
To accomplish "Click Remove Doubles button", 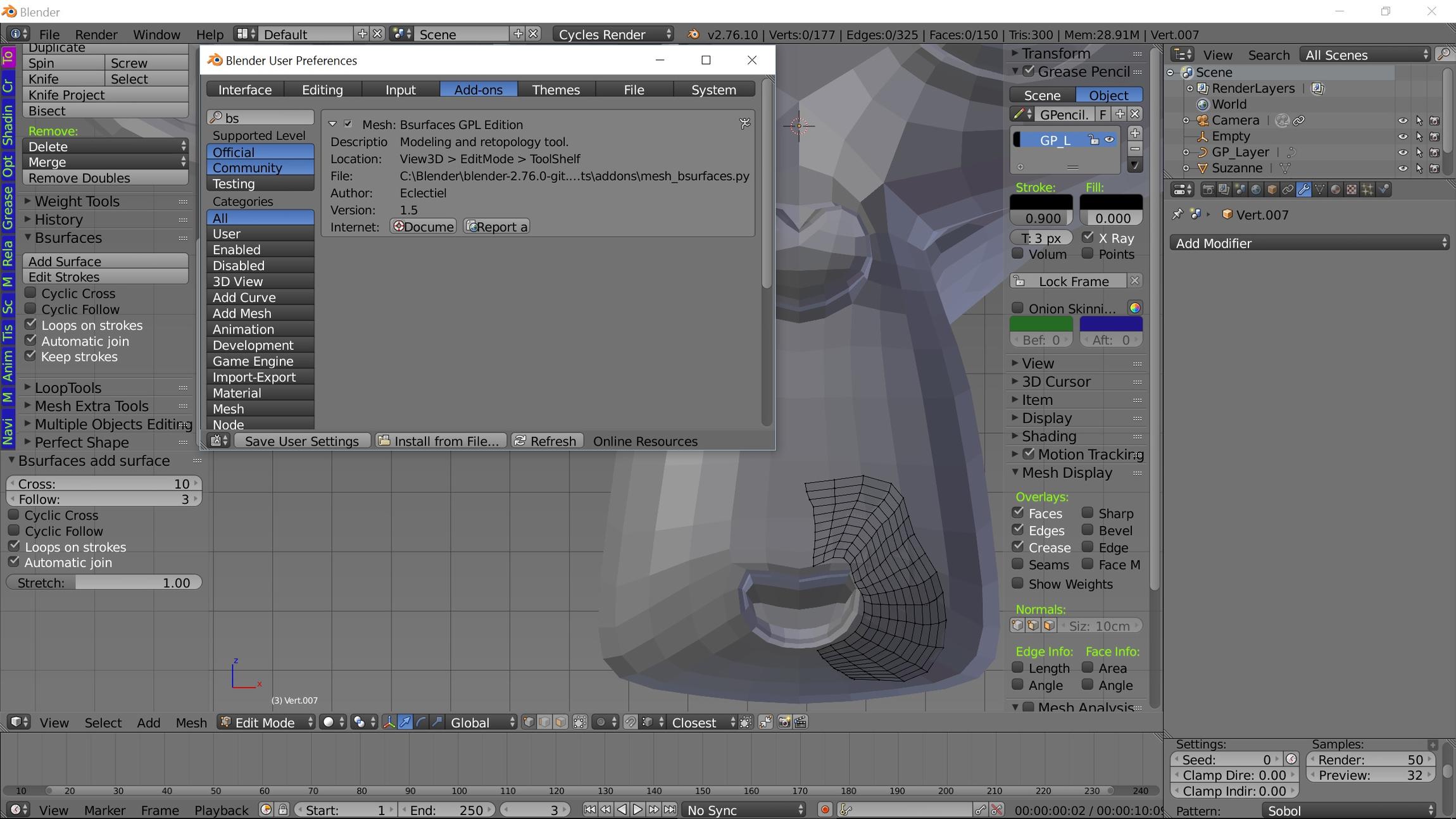I will click(106, 178).
